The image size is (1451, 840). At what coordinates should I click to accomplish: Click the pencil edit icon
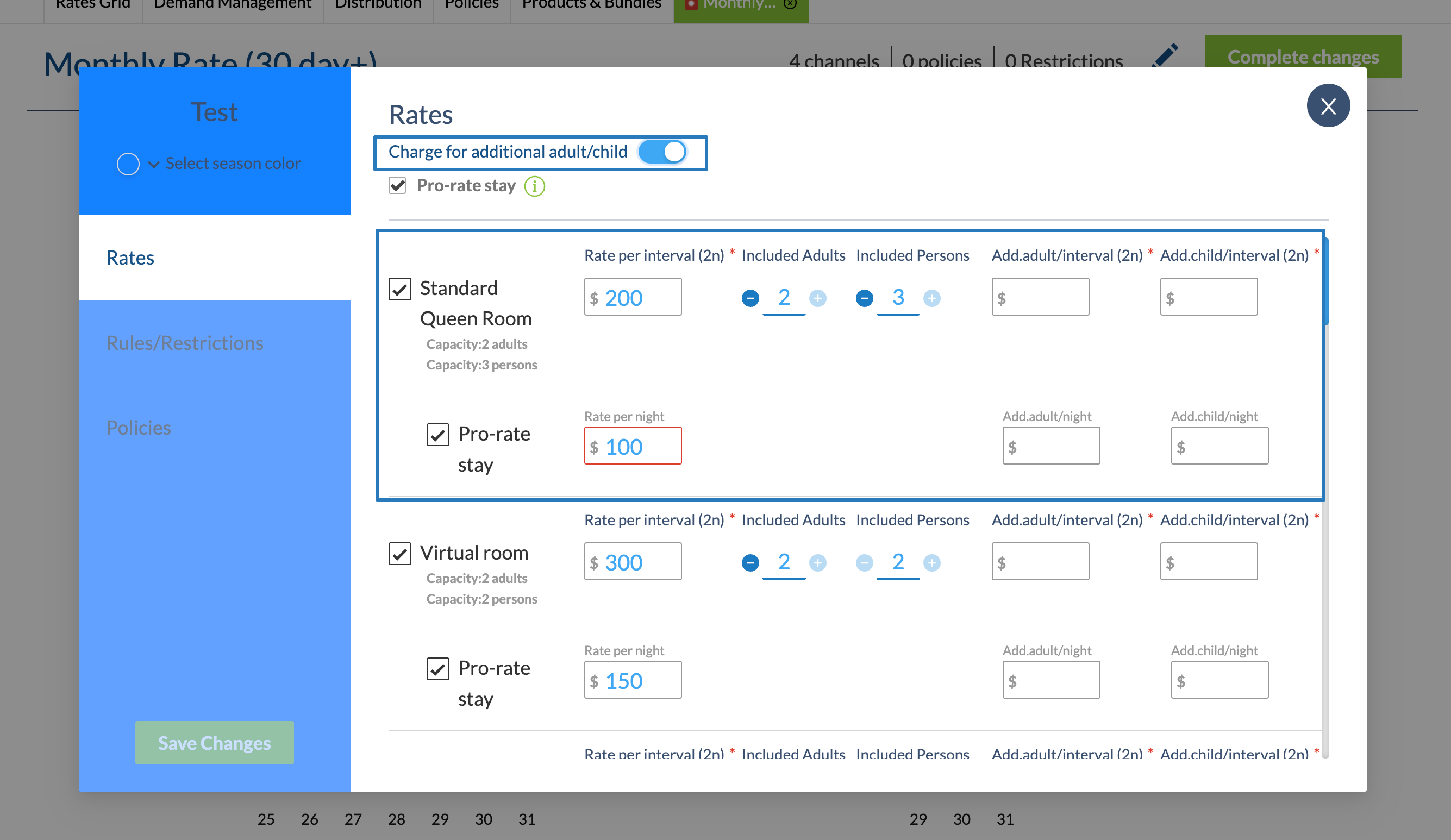(x=1165, y=57)
